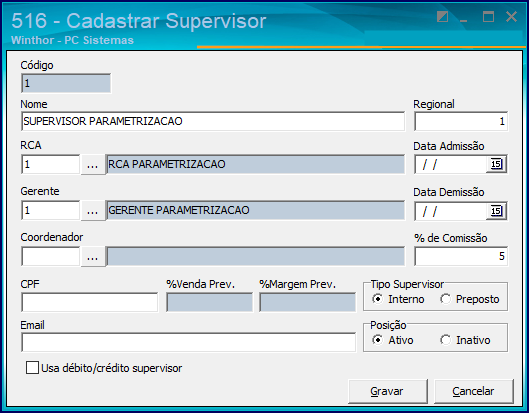Click the Tipo Supervisor group label
The image size is (529, 413).
point(407,284)
